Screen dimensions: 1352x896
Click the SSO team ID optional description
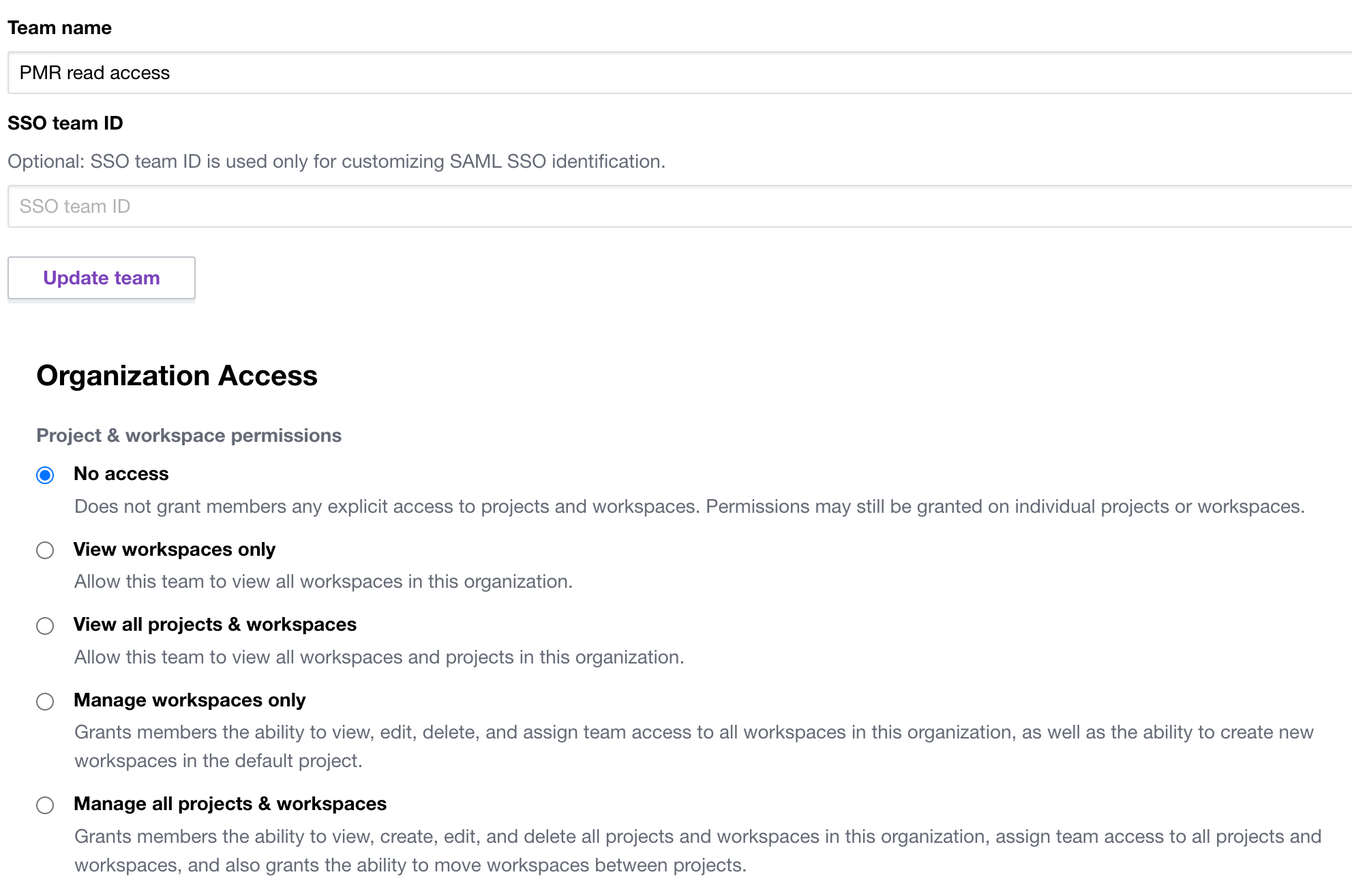pyautogui.click(x=336, y=162)
